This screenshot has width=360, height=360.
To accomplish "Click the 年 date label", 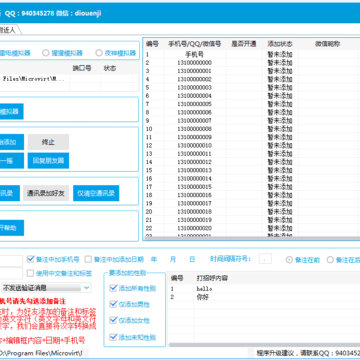I will (154, 259).
